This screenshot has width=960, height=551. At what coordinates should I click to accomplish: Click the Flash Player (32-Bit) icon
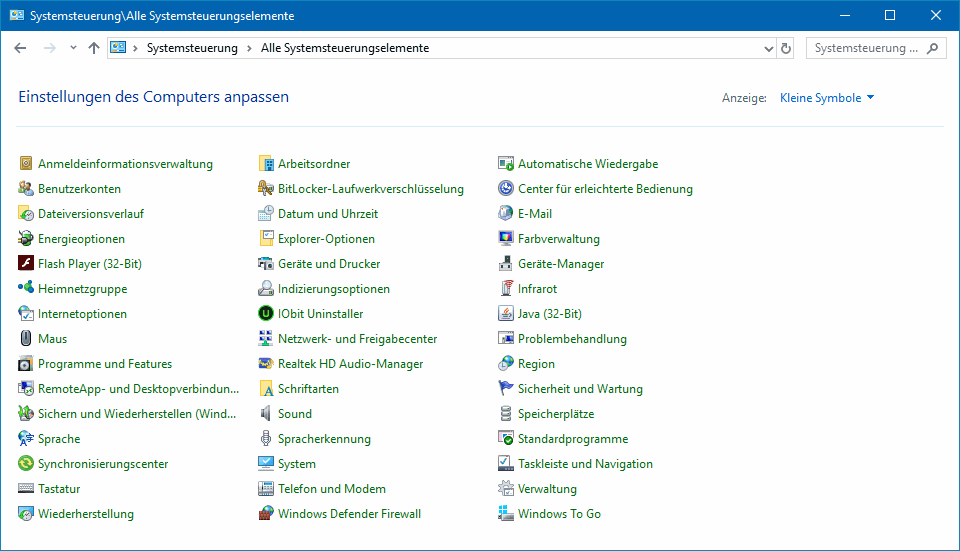click(x=26, y=264)
